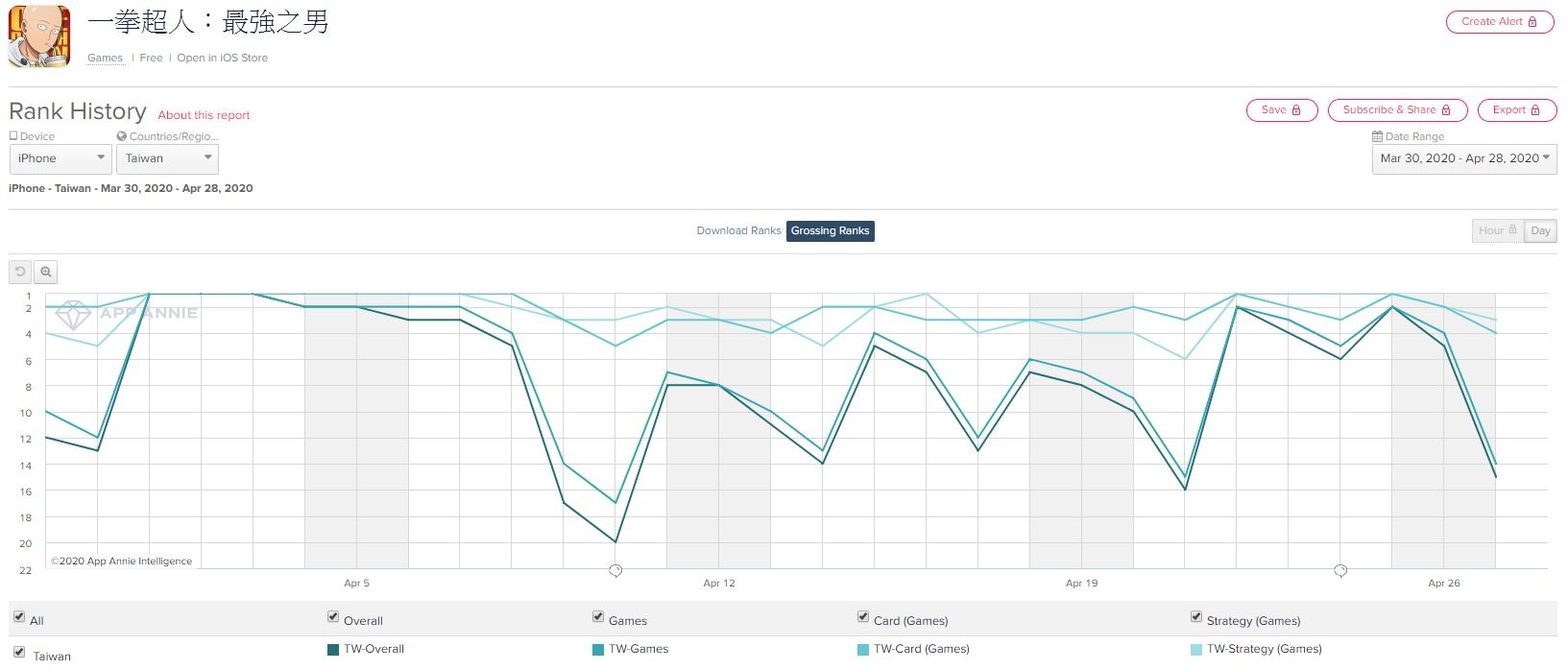1568x670 pixels.
Task: Open the iPhone device dropdown
Action: click(60, 158)
